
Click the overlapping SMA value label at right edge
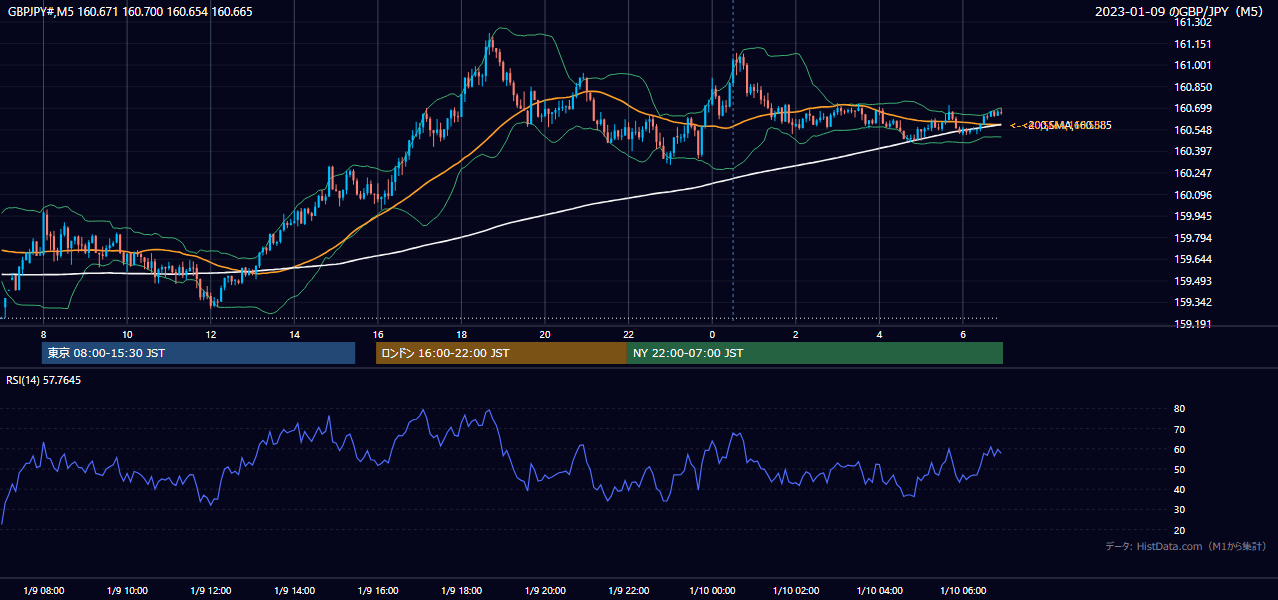pyautogui.click(x=1061, y=125)
